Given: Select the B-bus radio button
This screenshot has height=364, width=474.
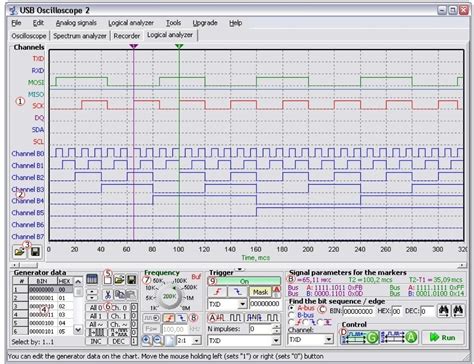Looking at the screenshot, I should pos(292,315).
